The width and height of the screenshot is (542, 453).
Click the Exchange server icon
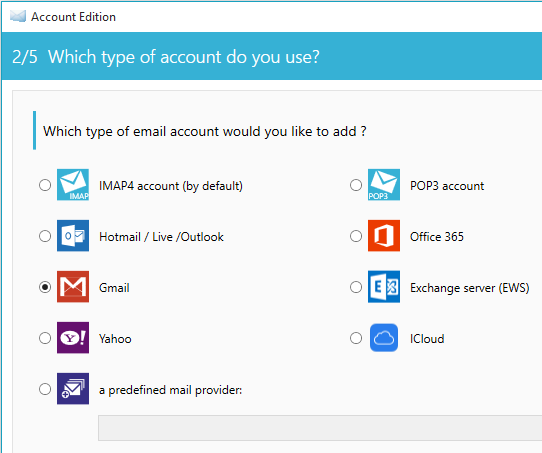click(x=384, y=287)
